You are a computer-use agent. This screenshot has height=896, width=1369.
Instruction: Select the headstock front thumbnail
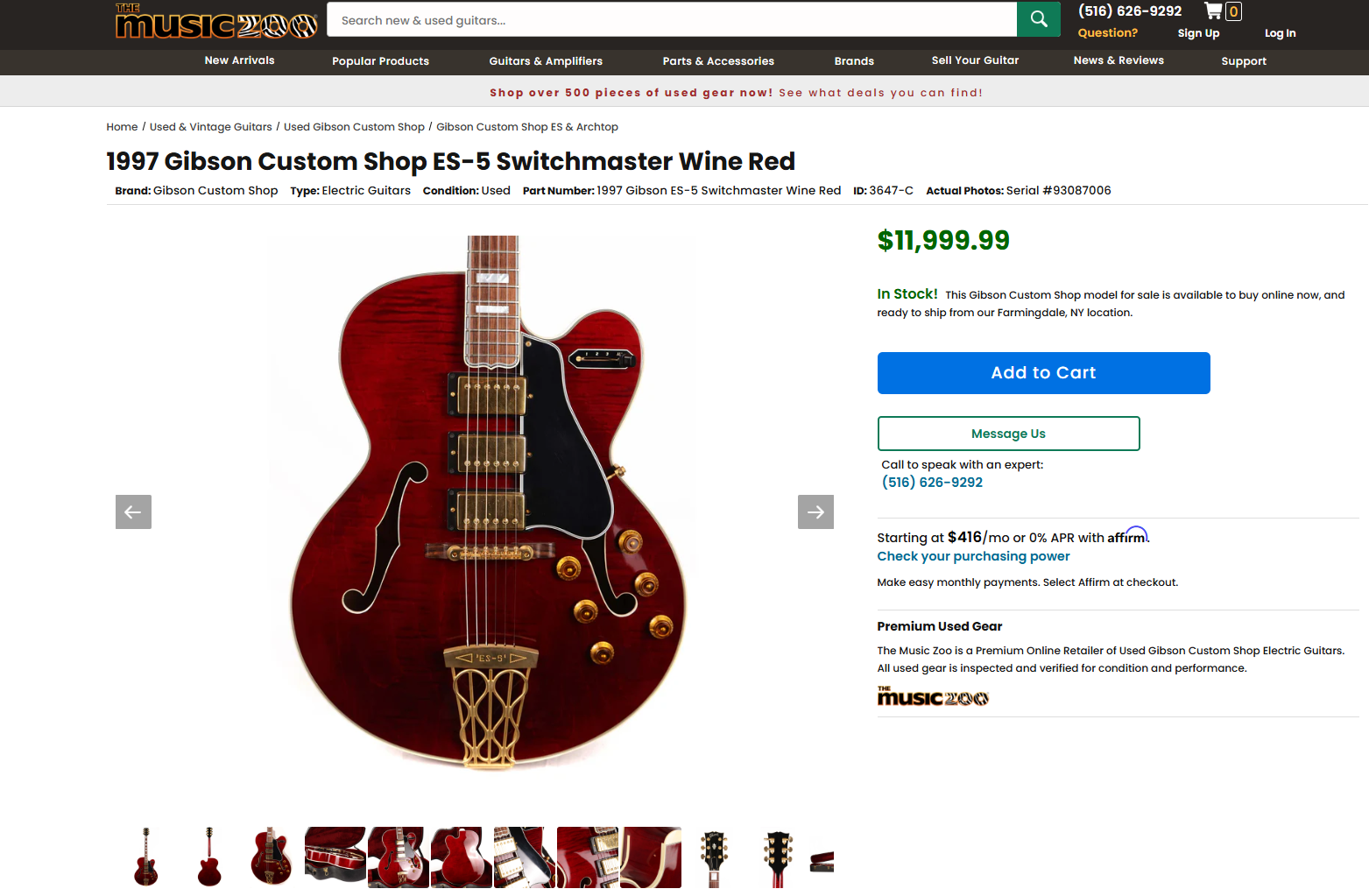pyautogui.click(x=714, y=857)
